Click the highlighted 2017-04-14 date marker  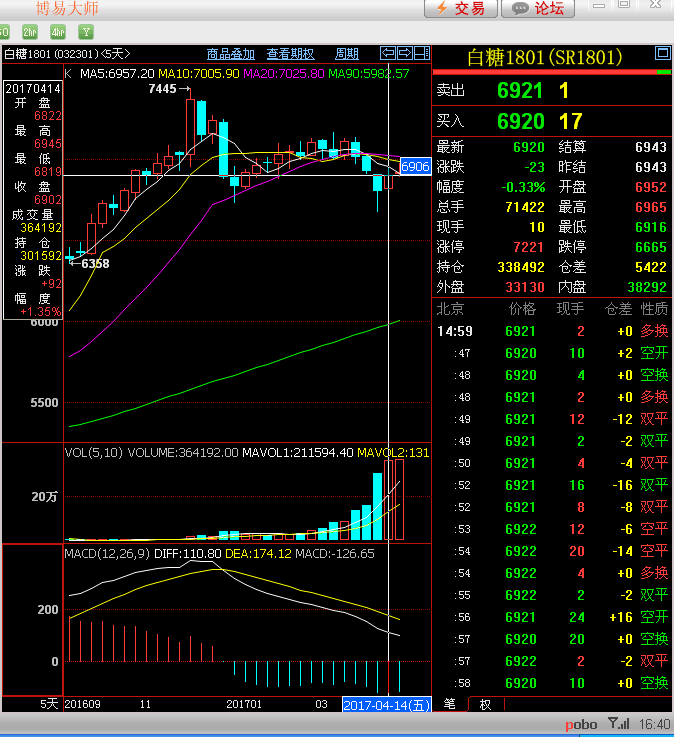tap(386, 704)
